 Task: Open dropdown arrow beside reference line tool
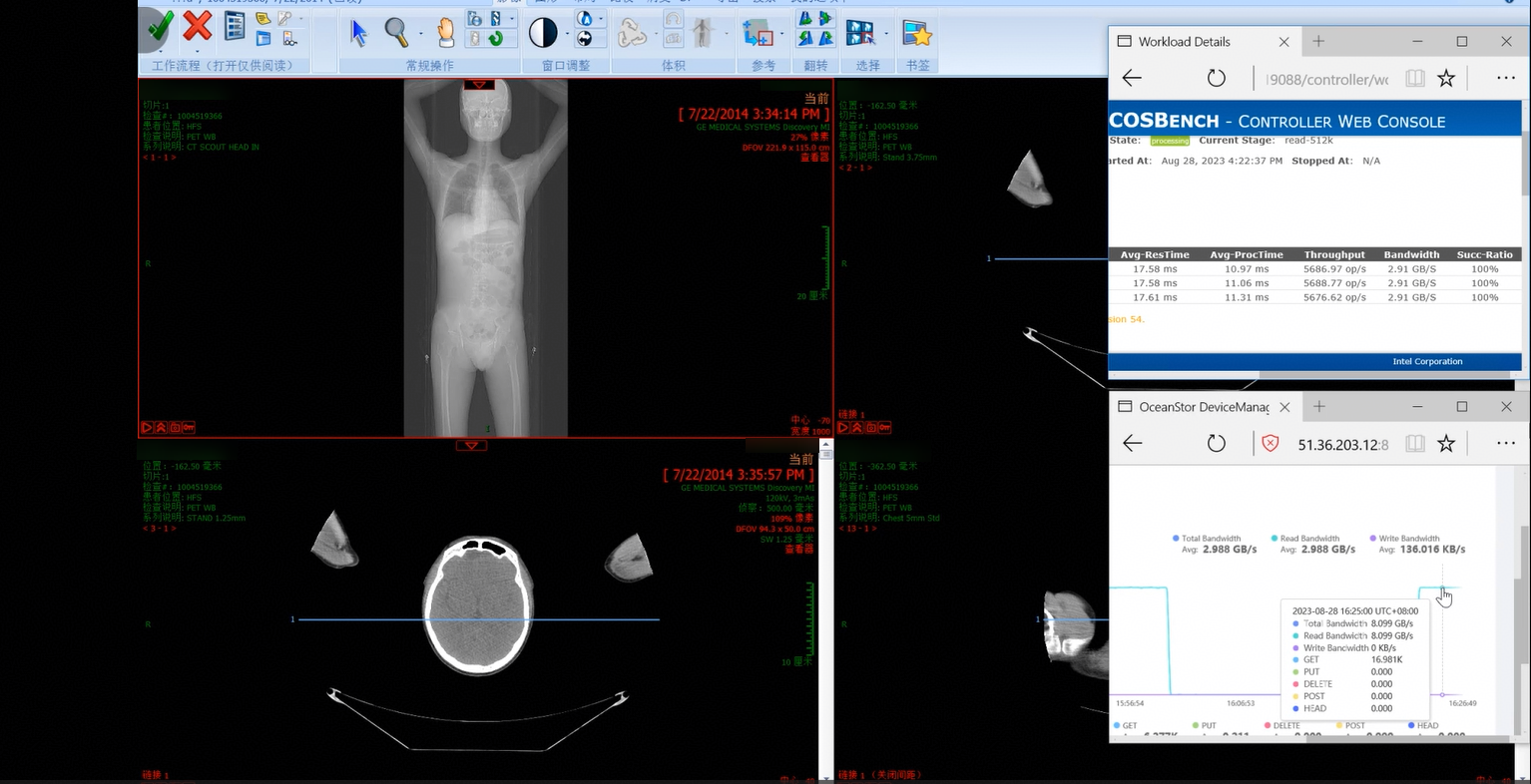point(781,33)
